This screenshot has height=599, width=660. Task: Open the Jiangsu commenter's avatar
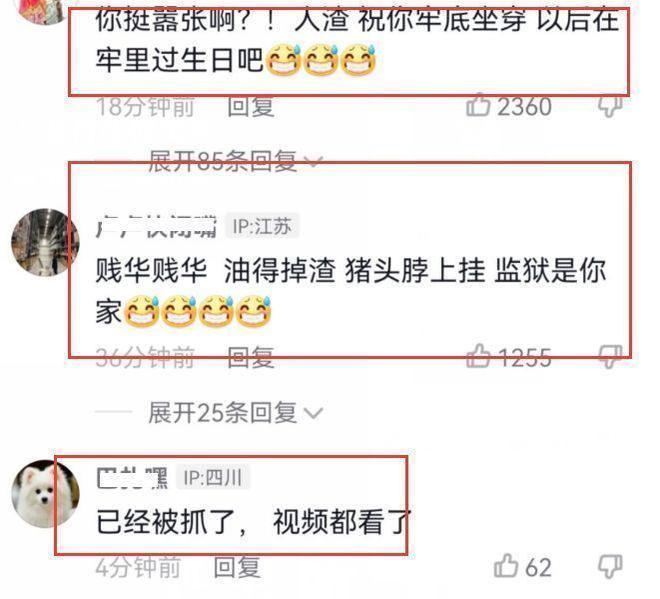pyautogui.click(x=45, y=242)
